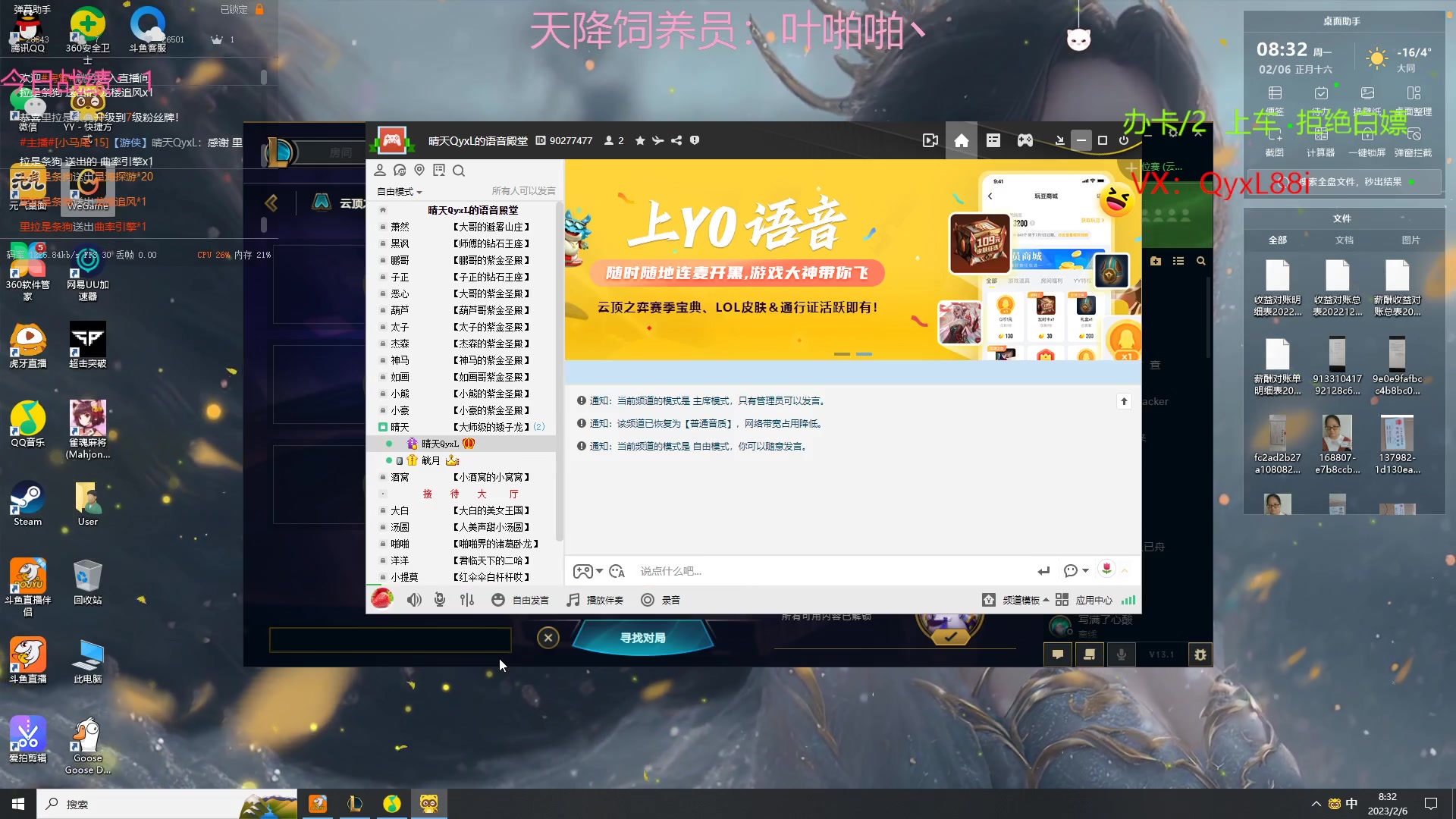Report channel via shield icon
Screen dimensions: 1456x819
(x=695, y=140)
